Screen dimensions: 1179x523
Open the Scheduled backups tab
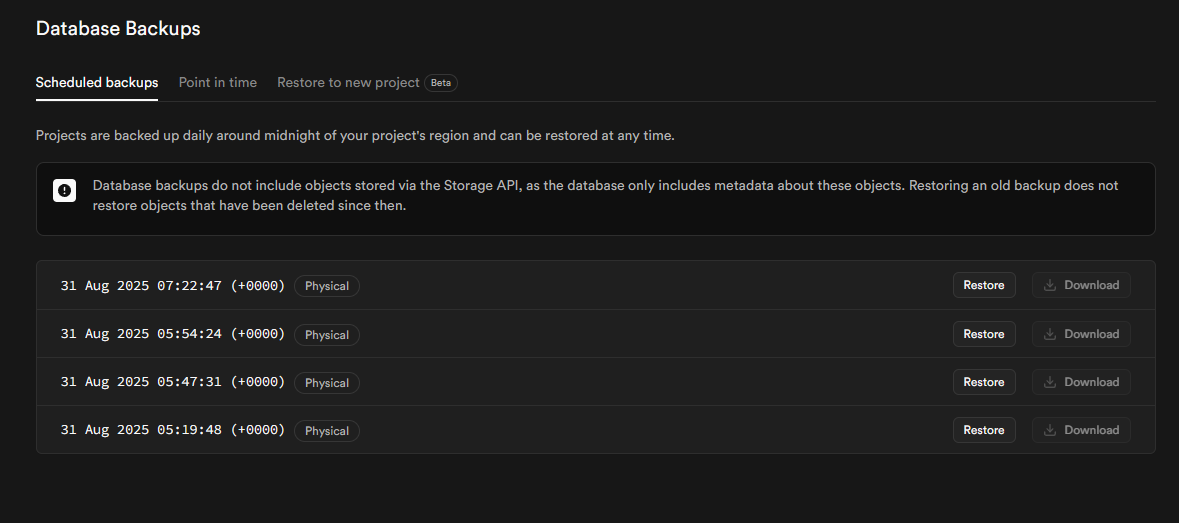tap(97, 82)
